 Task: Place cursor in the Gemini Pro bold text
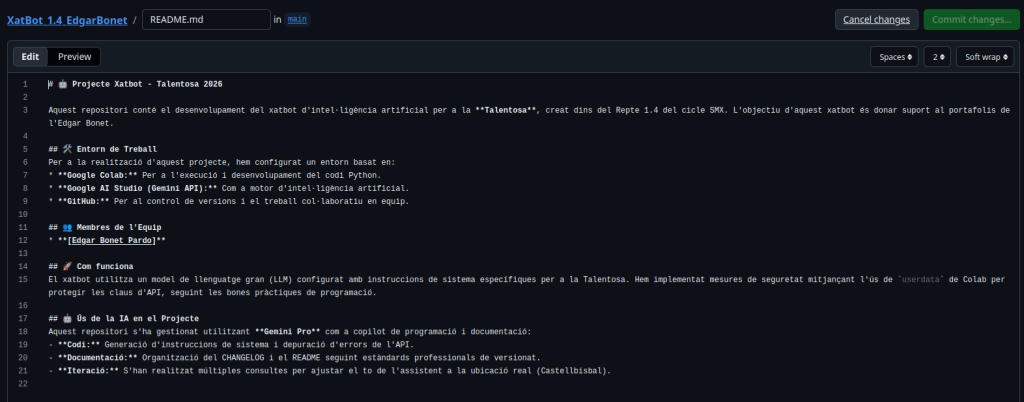(298, 331)
